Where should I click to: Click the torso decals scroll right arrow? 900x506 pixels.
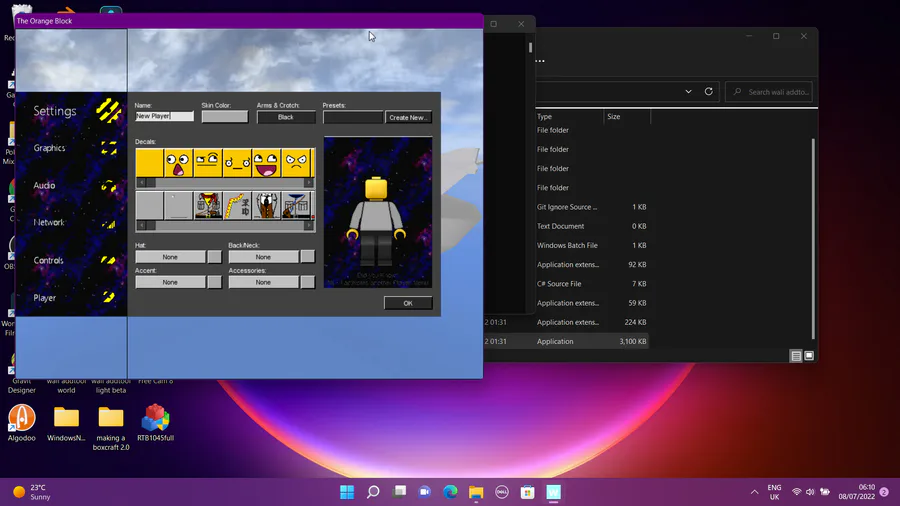309,225
